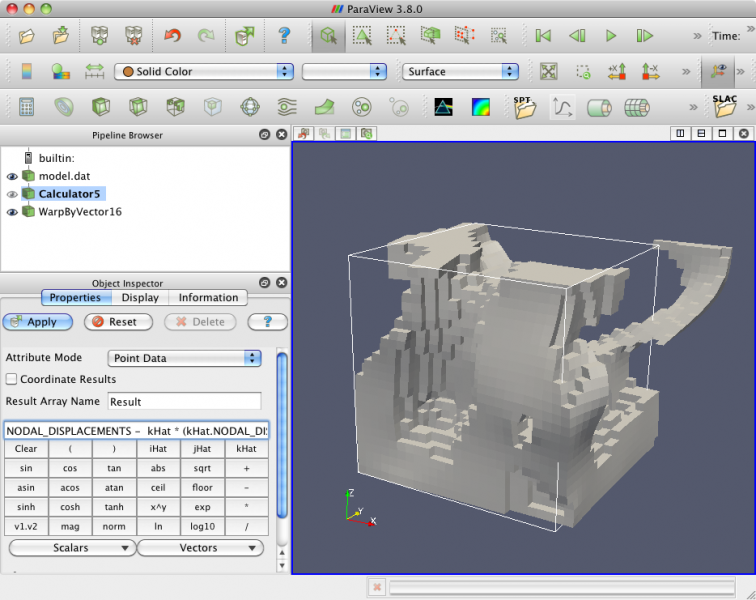The width and height of the screenshot is (756, 600).
Task: Click the Reset button
Action: click(x=118, y=322)
